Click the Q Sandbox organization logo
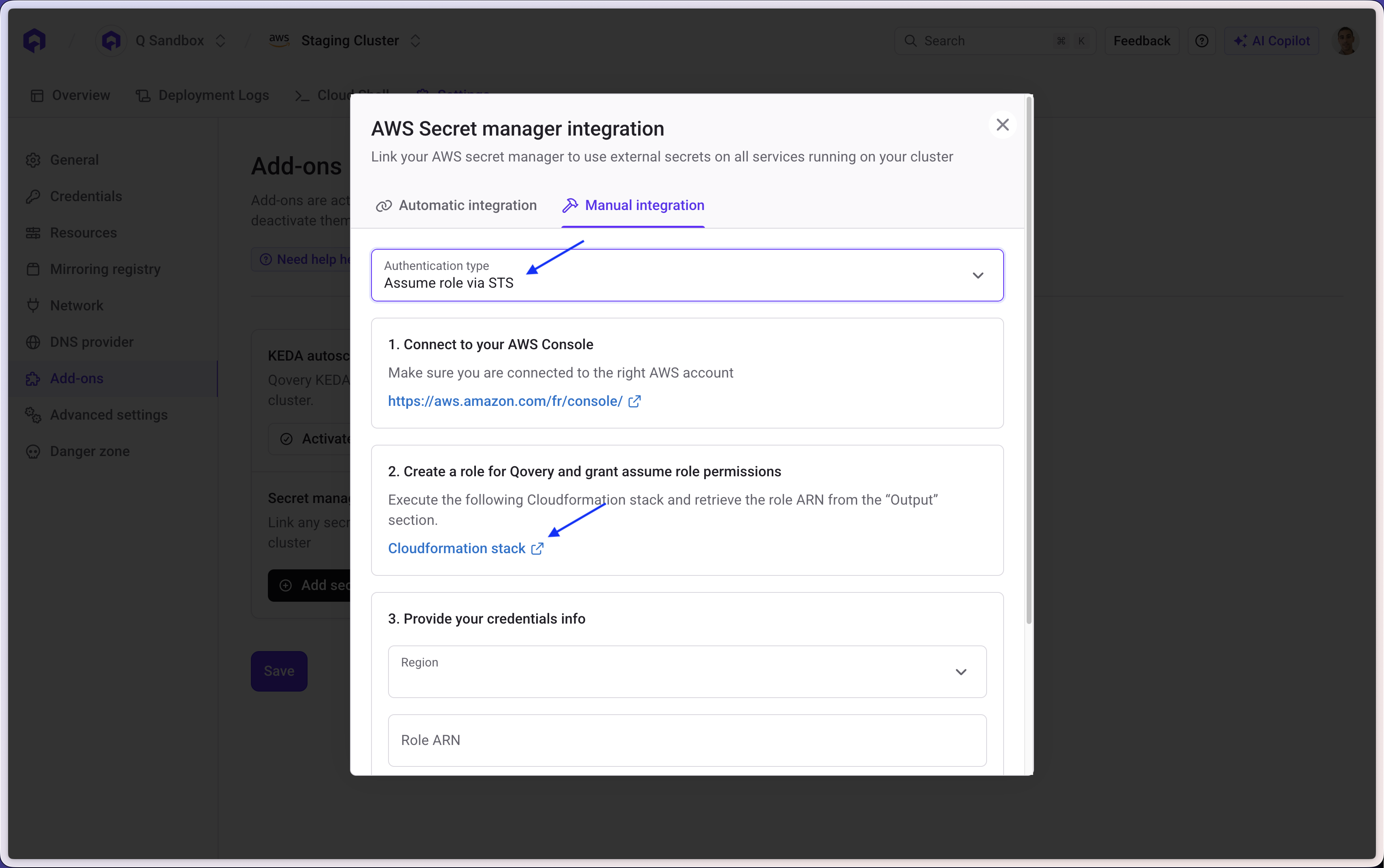 [111, 41]
